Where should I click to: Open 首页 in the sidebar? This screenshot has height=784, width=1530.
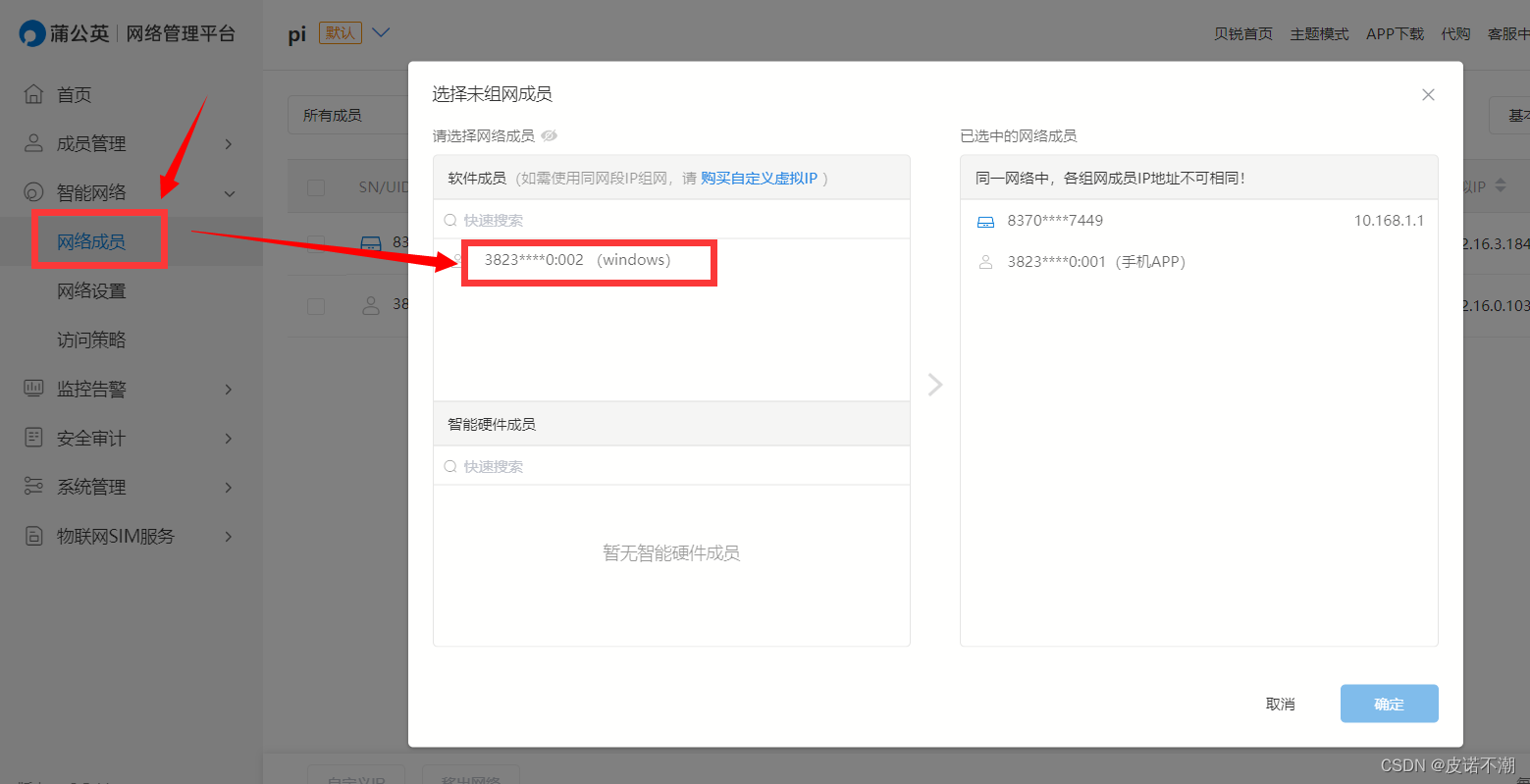[x=75, y=94]
